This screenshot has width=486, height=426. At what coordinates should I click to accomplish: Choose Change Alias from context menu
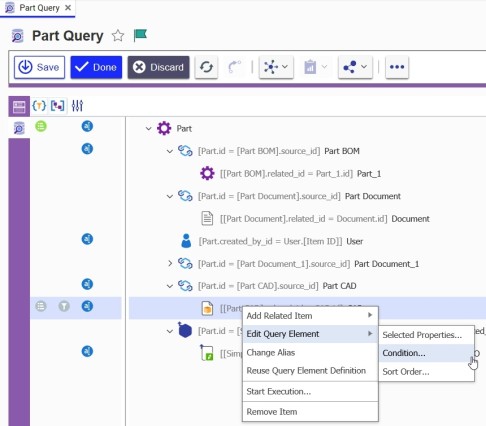(x=310, y=352)
